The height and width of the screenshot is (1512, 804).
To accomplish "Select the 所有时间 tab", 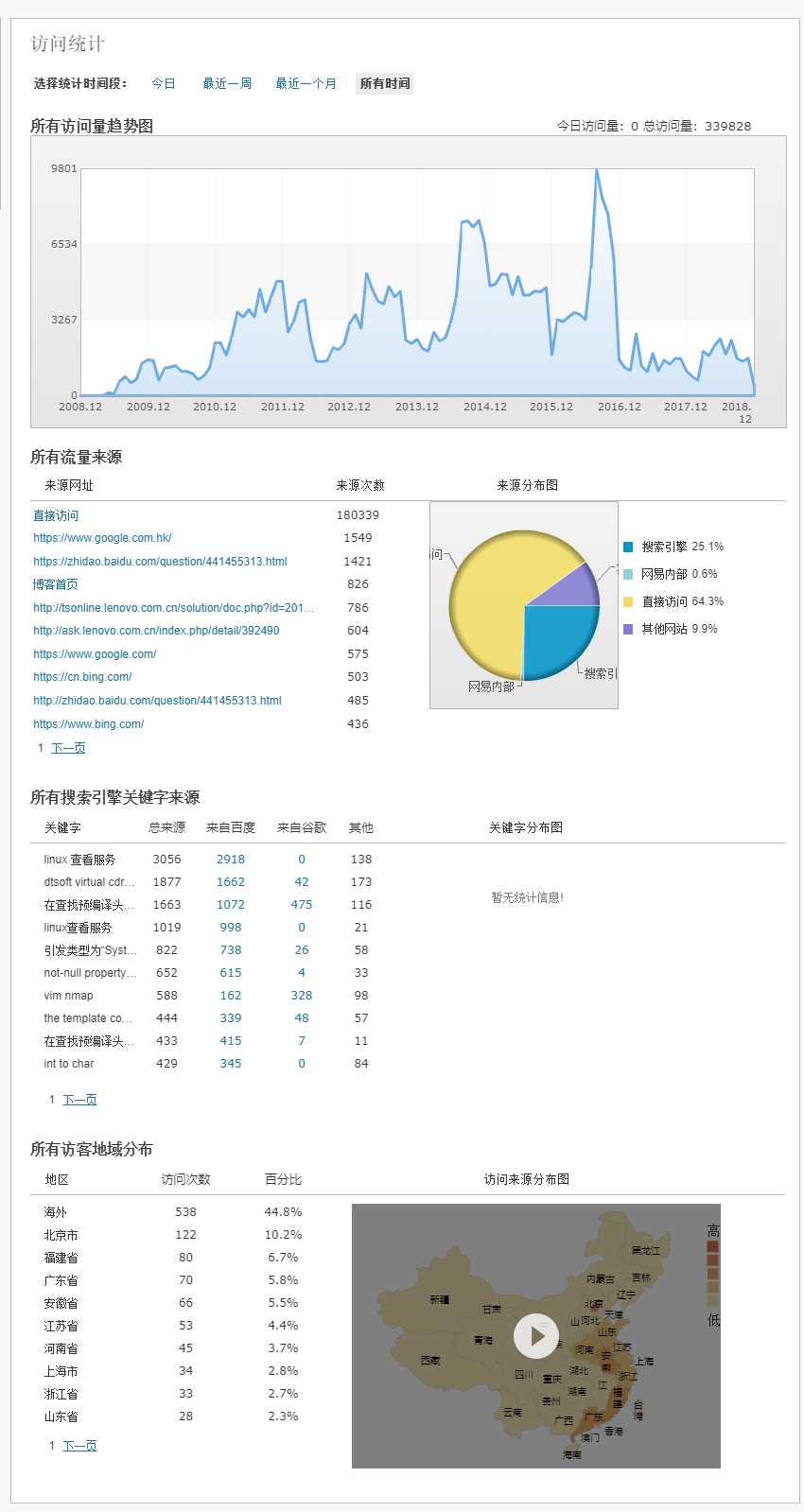I will [385, 83].
